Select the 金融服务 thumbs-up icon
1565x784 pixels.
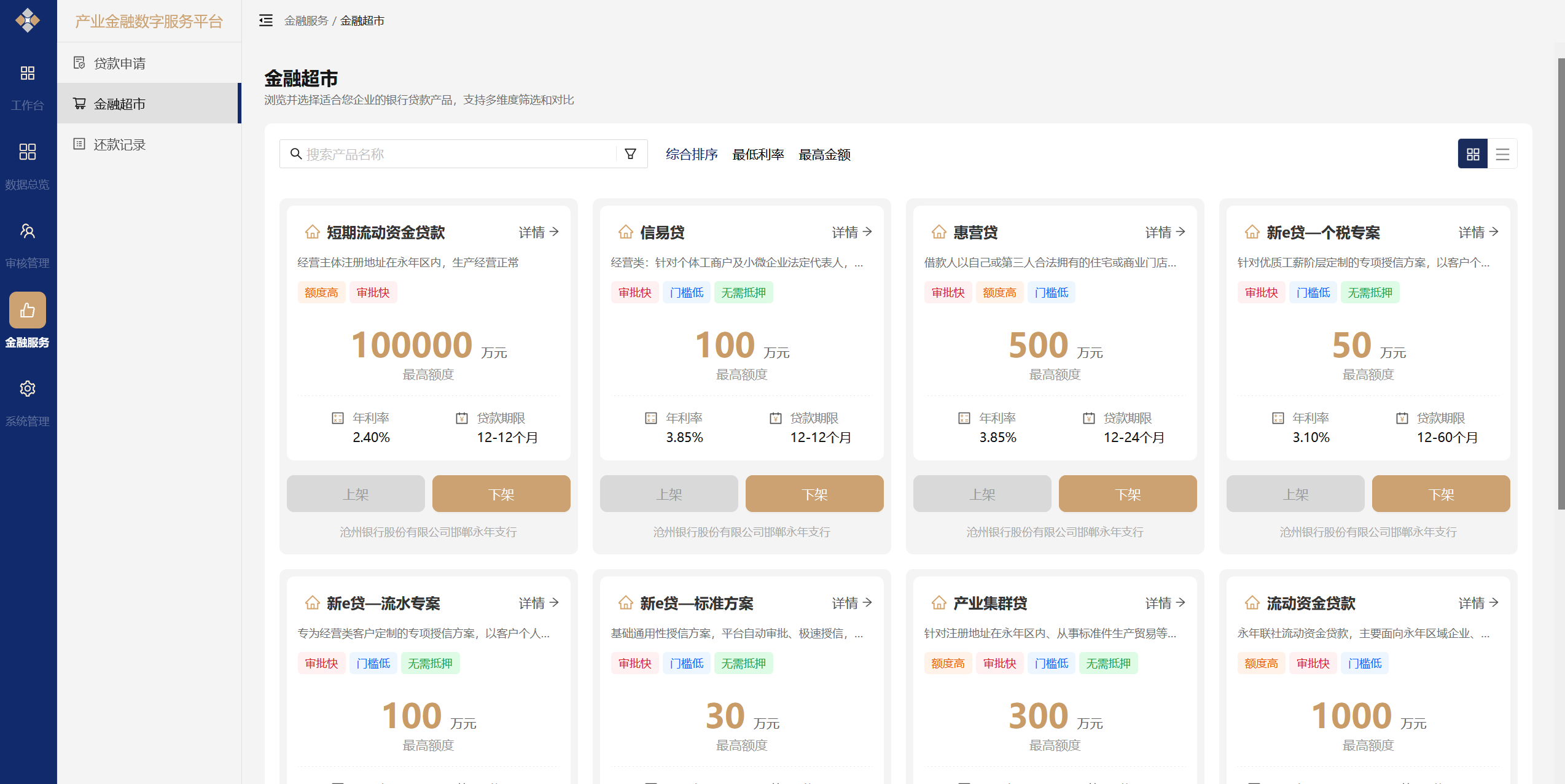pyautogui.click(x=28, y=310)
